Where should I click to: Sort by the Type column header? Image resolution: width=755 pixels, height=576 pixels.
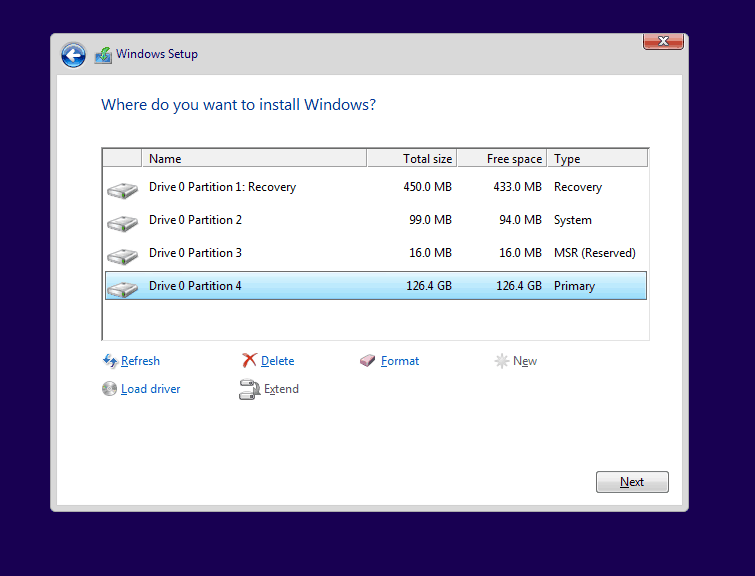pos(597,158)
